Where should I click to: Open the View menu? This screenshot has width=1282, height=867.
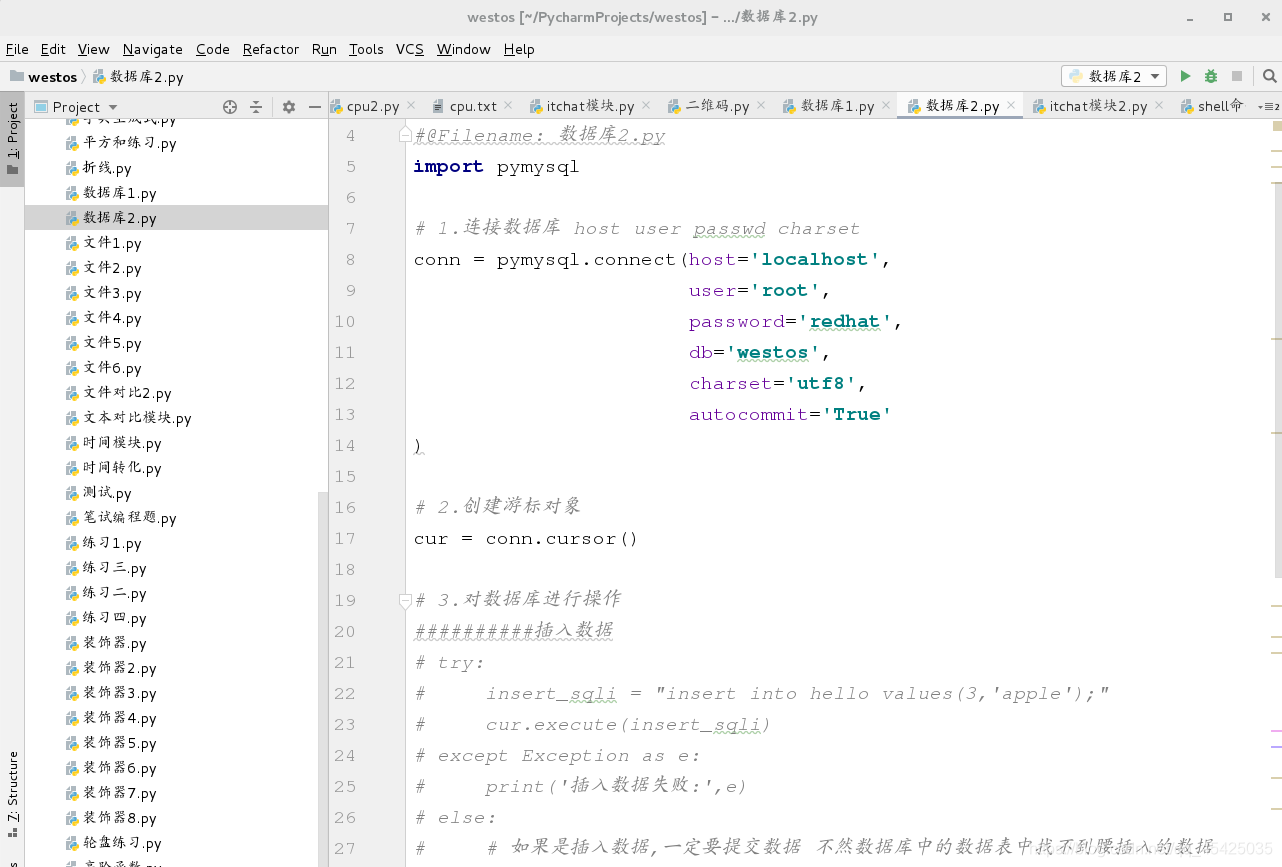click(93, 49)
